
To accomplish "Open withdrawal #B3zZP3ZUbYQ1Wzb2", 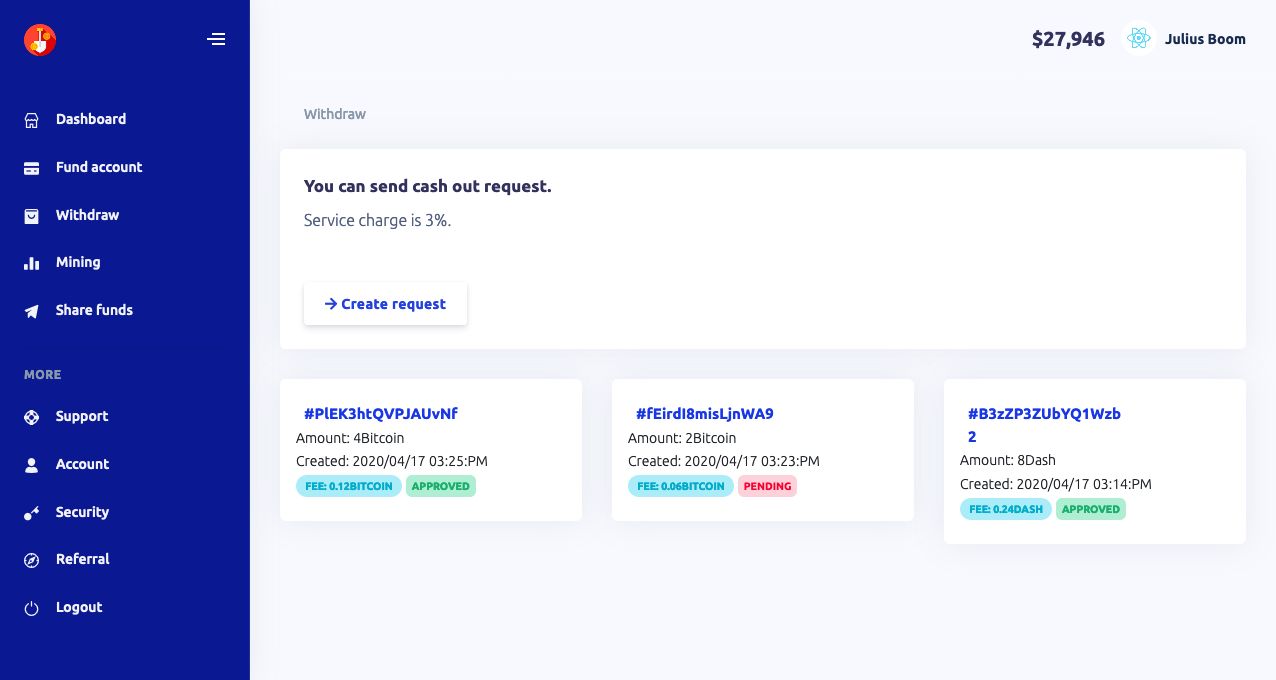I will coord(1044,414).
